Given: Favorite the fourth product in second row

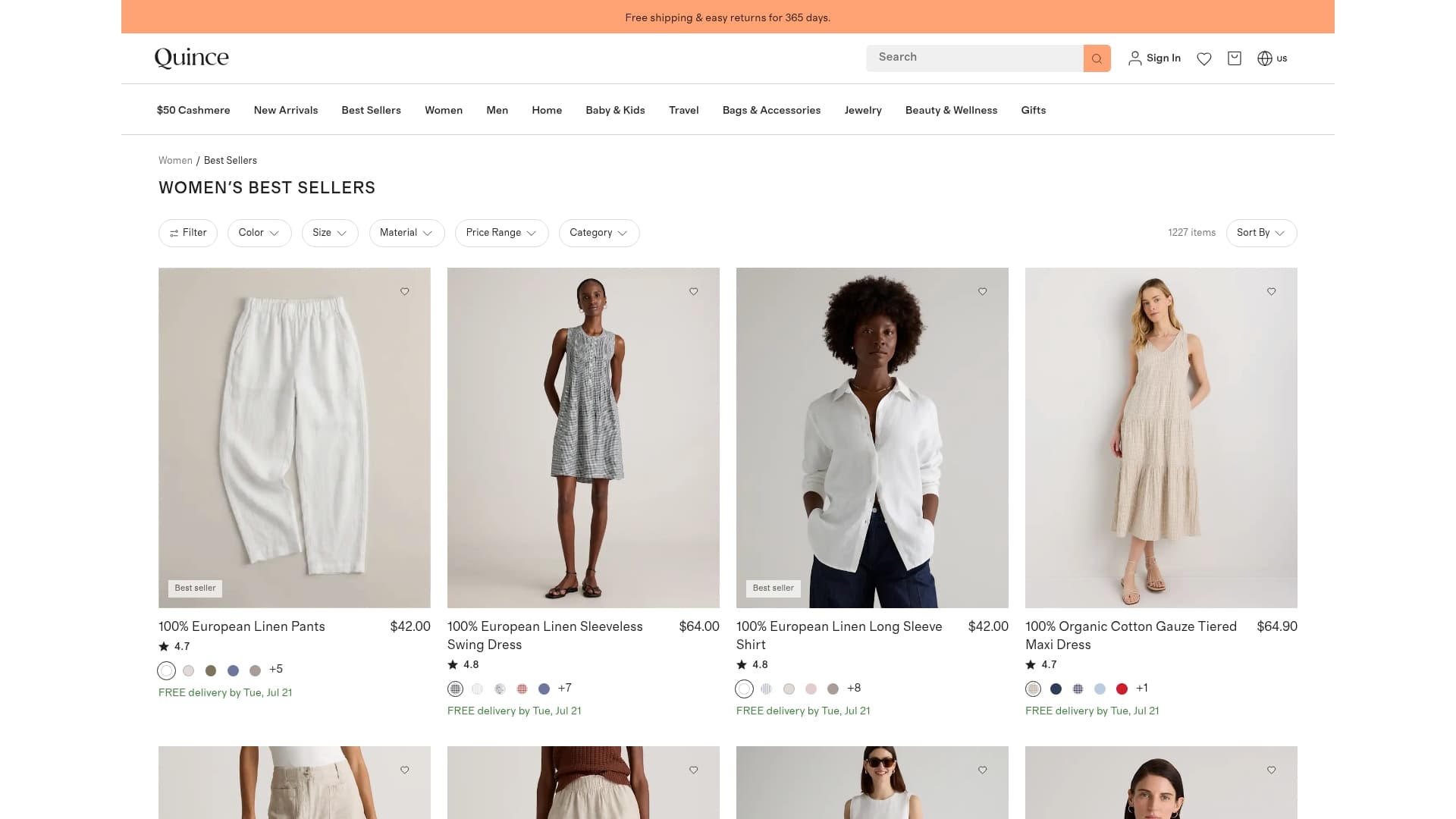Looking at the screenshot, I should point(1272,770).
